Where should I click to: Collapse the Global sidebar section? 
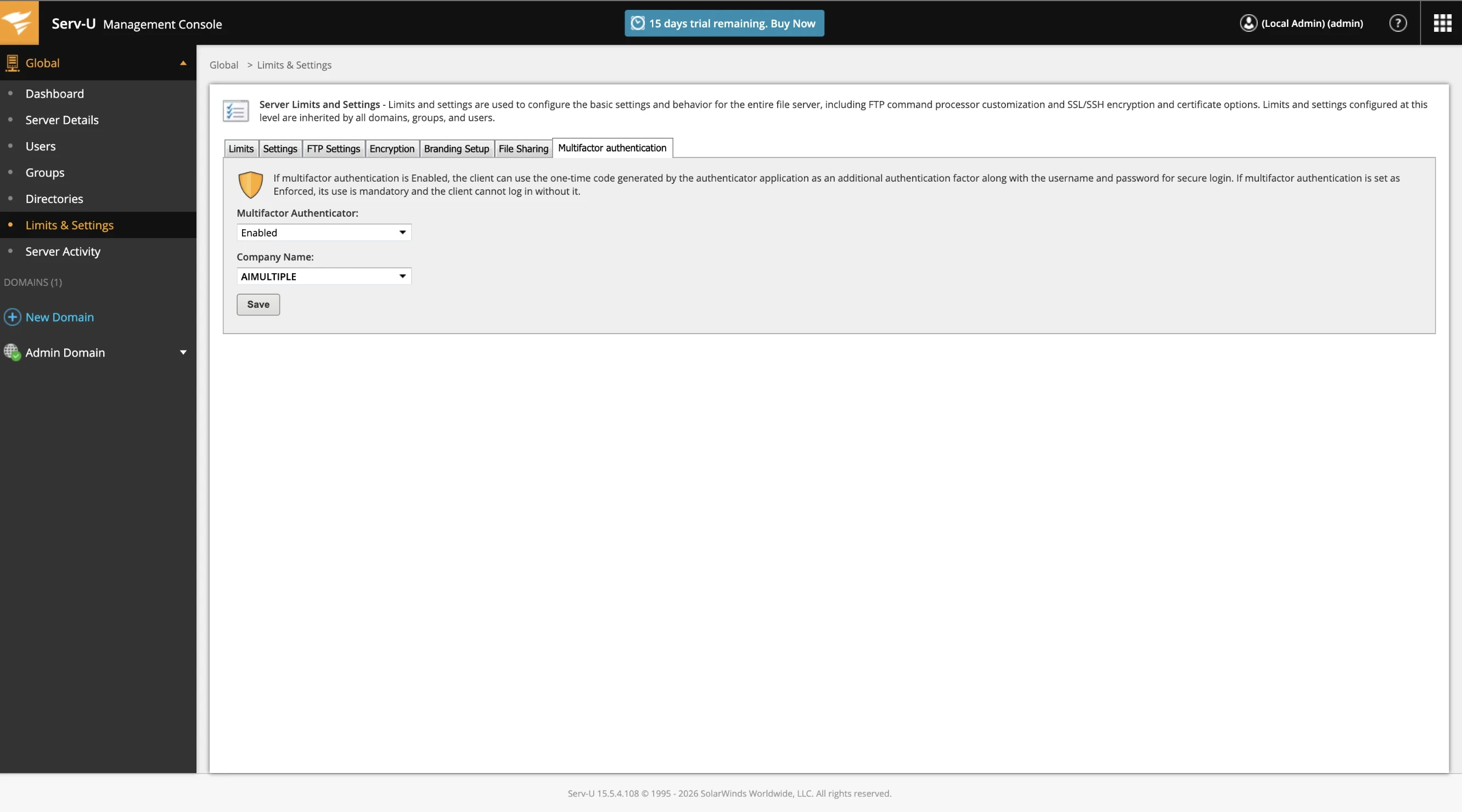[183, 63]
